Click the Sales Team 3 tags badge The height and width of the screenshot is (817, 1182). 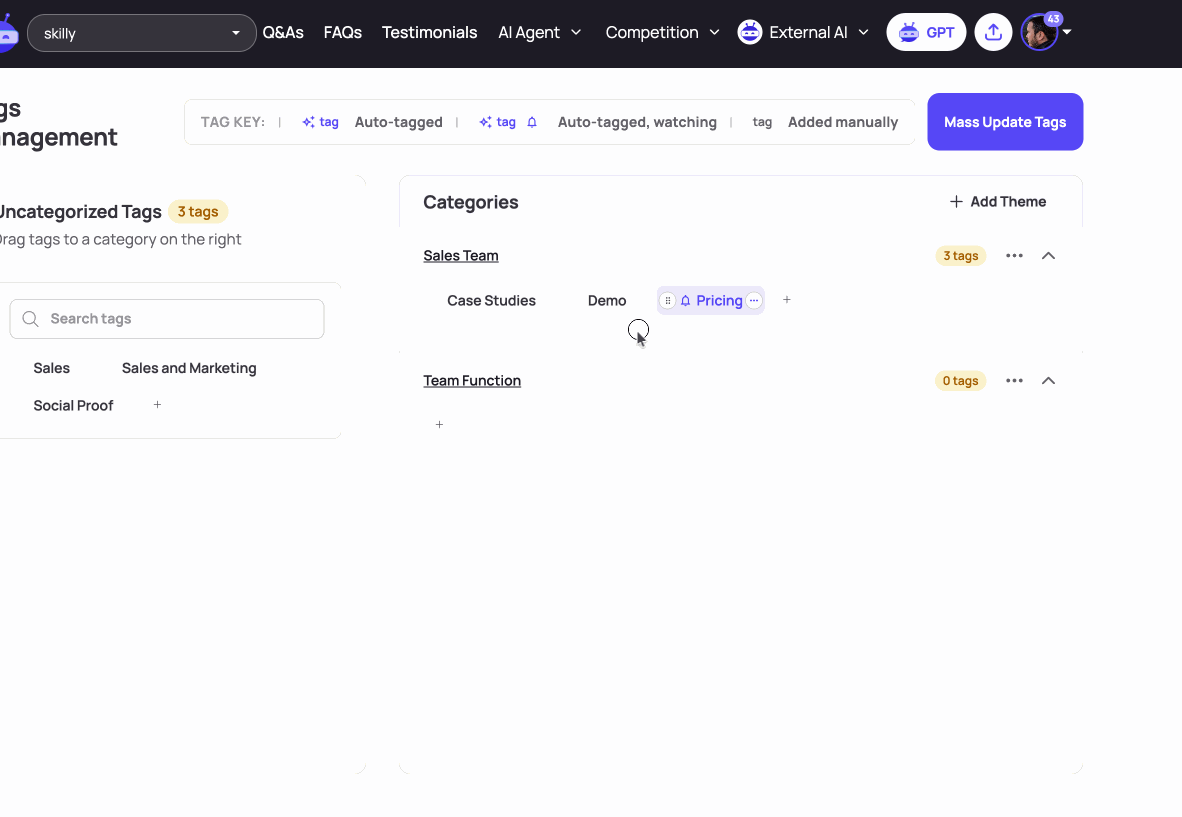pos(960,256)
